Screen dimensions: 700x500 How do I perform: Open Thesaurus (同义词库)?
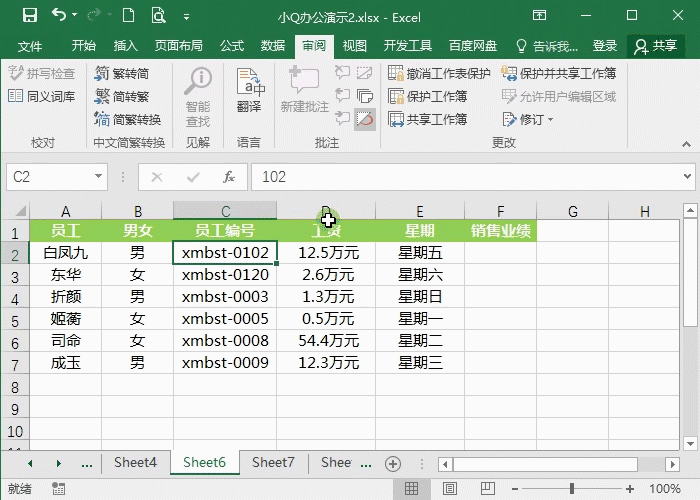pos(41,96)
